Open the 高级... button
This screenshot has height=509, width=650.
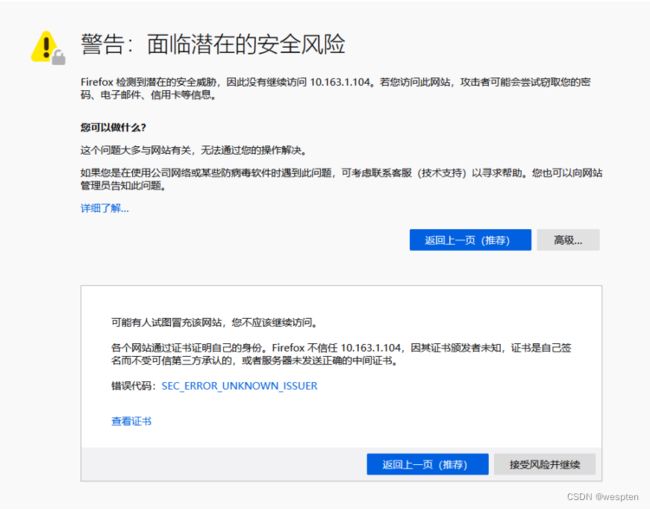568,240
